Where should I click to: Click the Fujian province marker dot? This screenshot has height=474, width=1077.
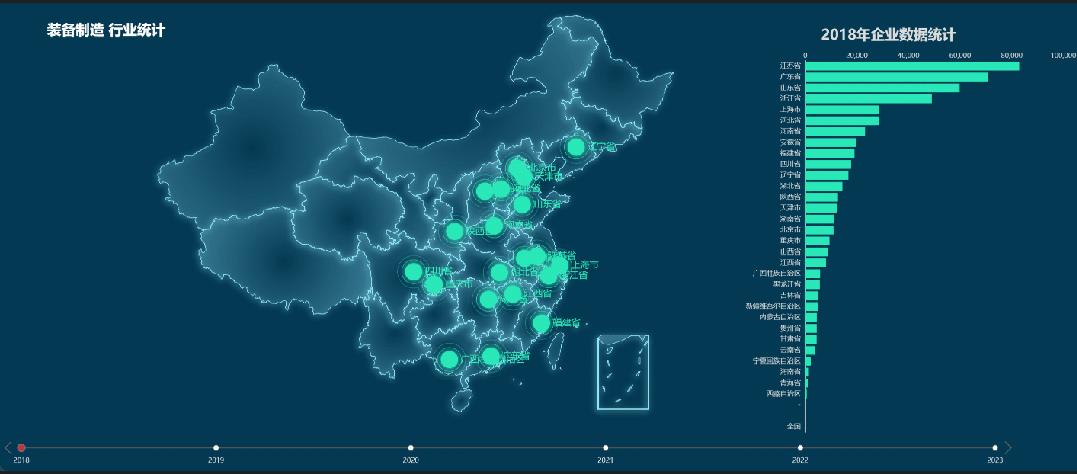click(x=541, y=323)
